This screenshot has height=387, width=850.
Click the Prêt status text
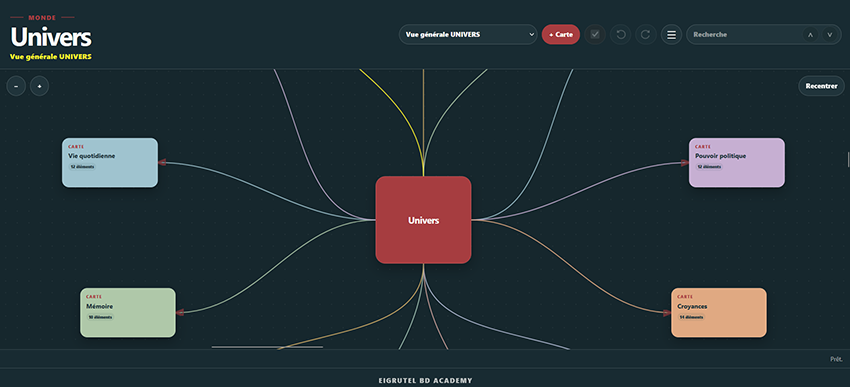tap(836, 359)
